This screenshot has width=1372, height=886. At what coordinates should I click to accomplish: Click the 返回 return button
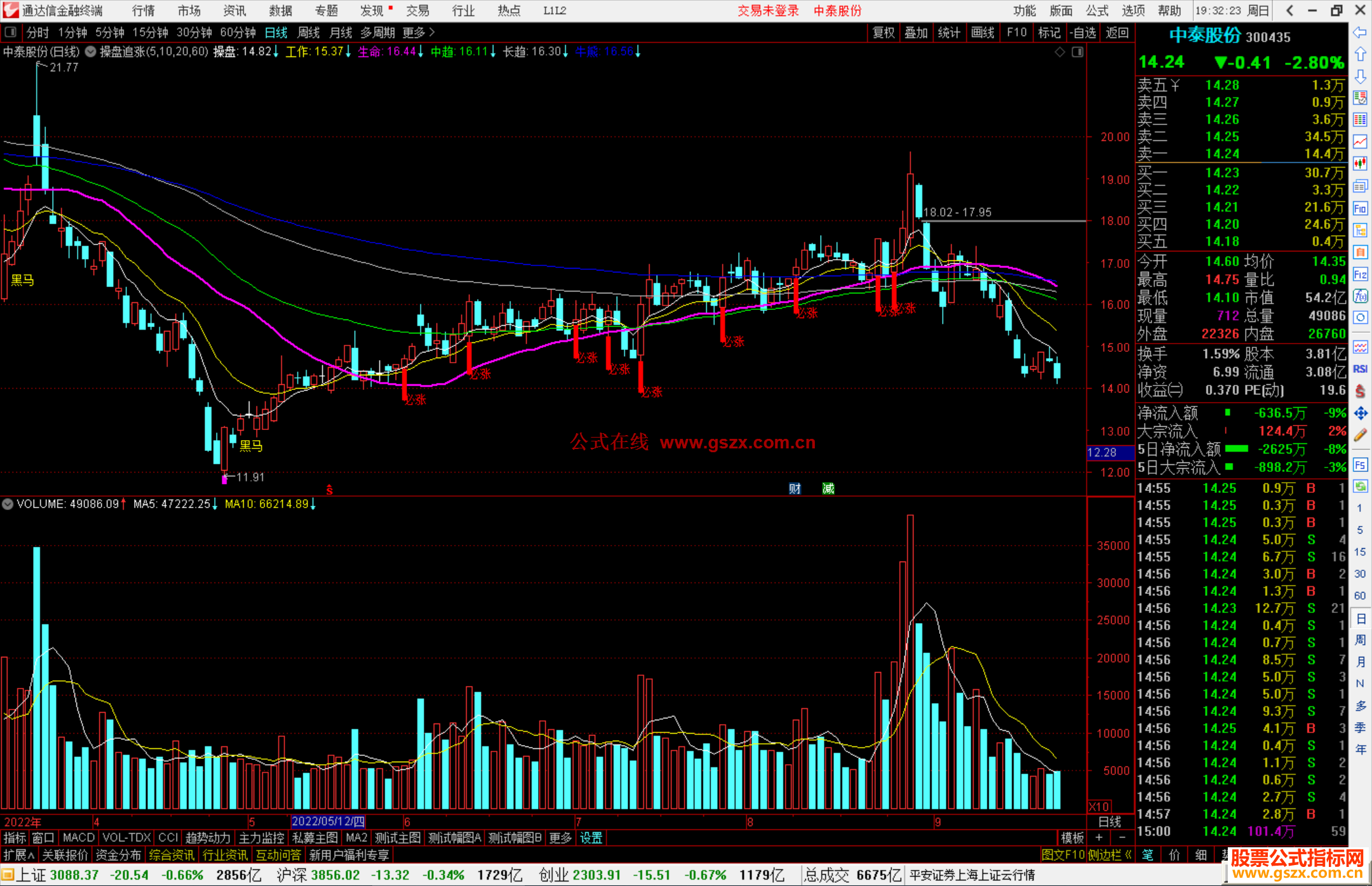(1117, 32)
